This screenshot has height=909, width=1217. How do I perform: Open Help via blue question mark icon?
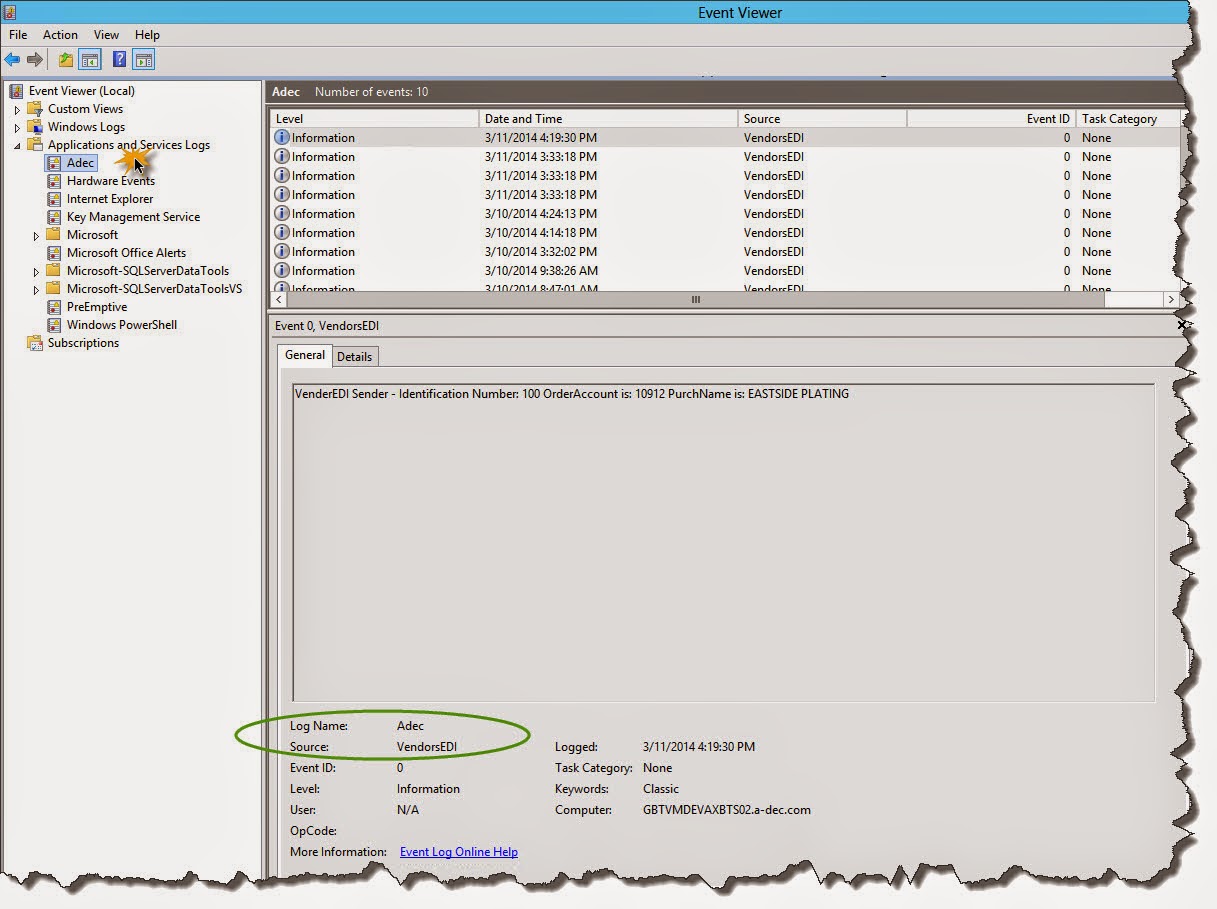[119, 60]
